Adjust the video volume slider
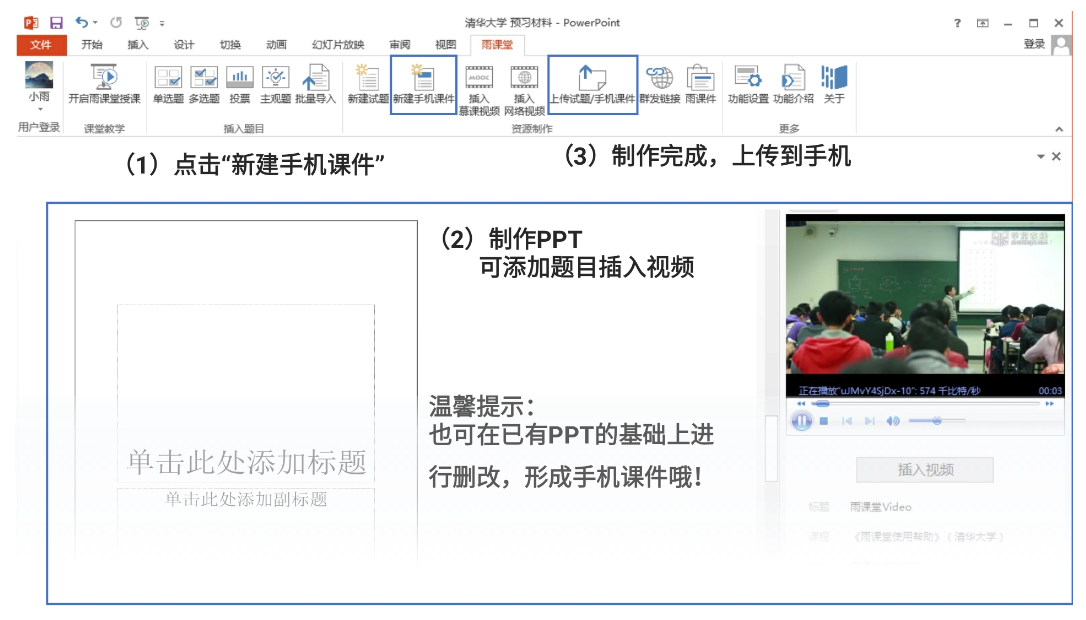1086x620 pixels. pos(936,420)
